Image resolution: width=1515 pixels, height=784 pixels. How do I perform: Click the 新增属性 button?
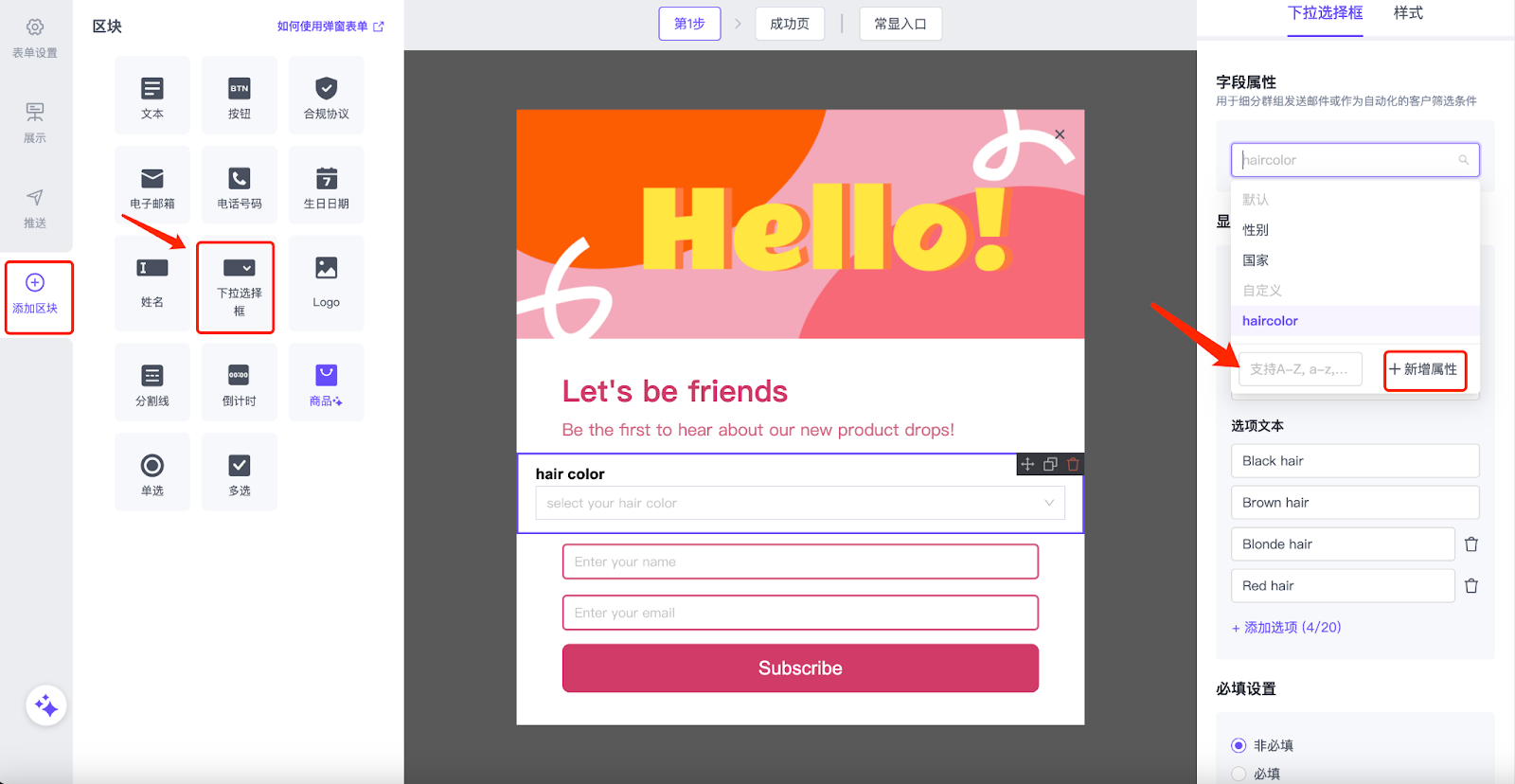[x=1424, y=369]
